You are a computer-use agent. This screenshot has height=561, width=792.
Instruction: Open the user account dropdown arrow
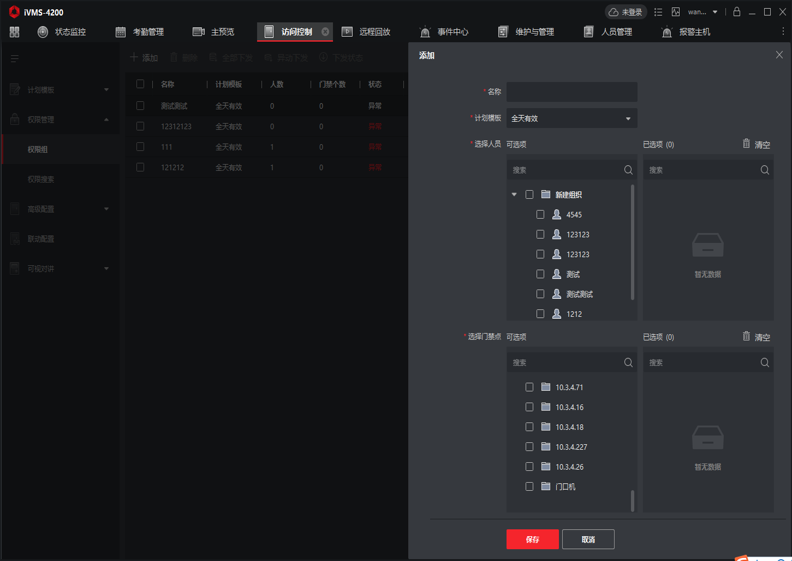(715, 12)
